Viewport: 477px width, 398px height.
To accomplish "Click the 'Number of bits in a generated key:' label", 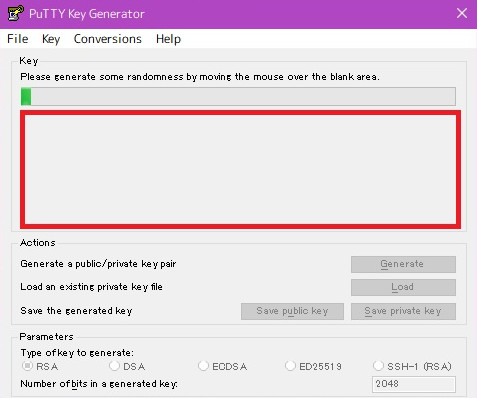I will [x=99, y=384].
